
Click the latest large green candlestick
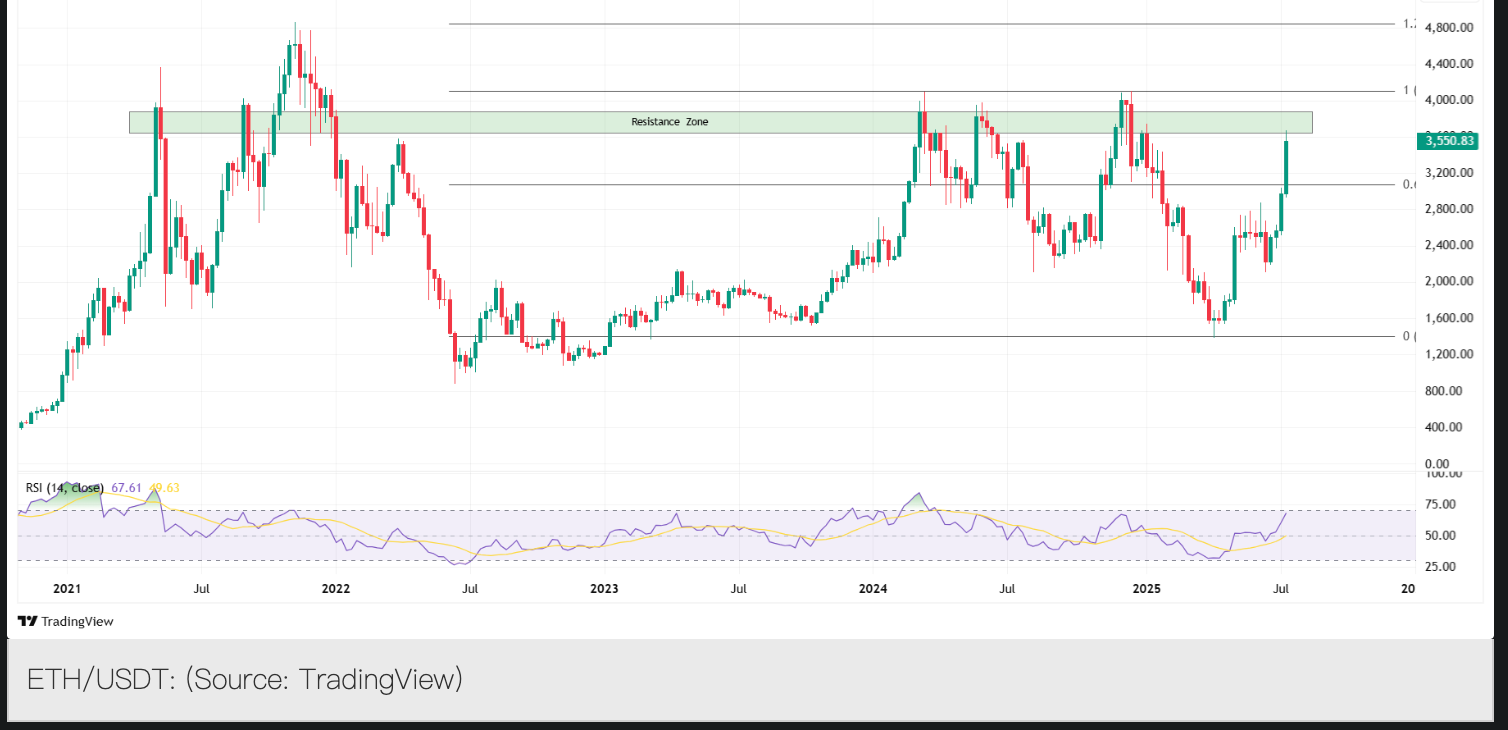1286,167
